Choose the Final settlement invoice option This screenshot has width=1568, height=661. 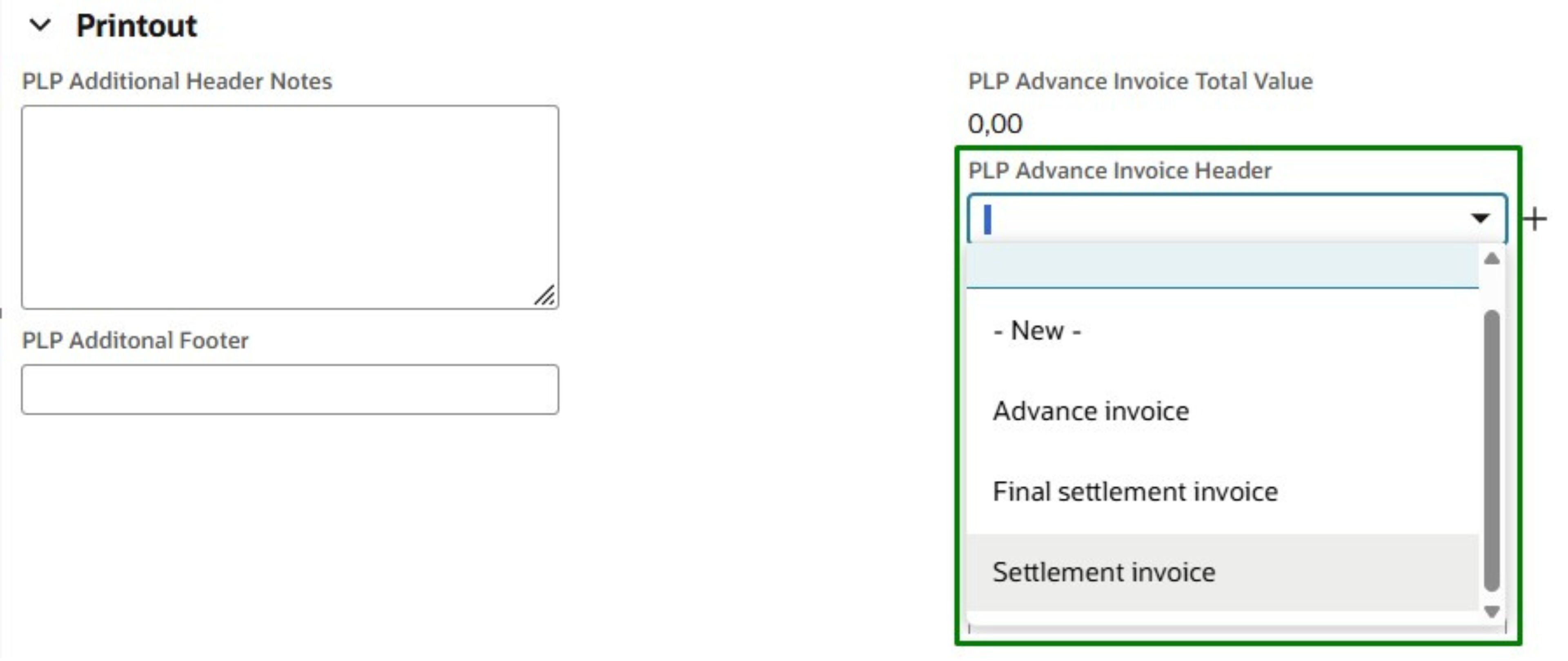tap(1135, 491)
